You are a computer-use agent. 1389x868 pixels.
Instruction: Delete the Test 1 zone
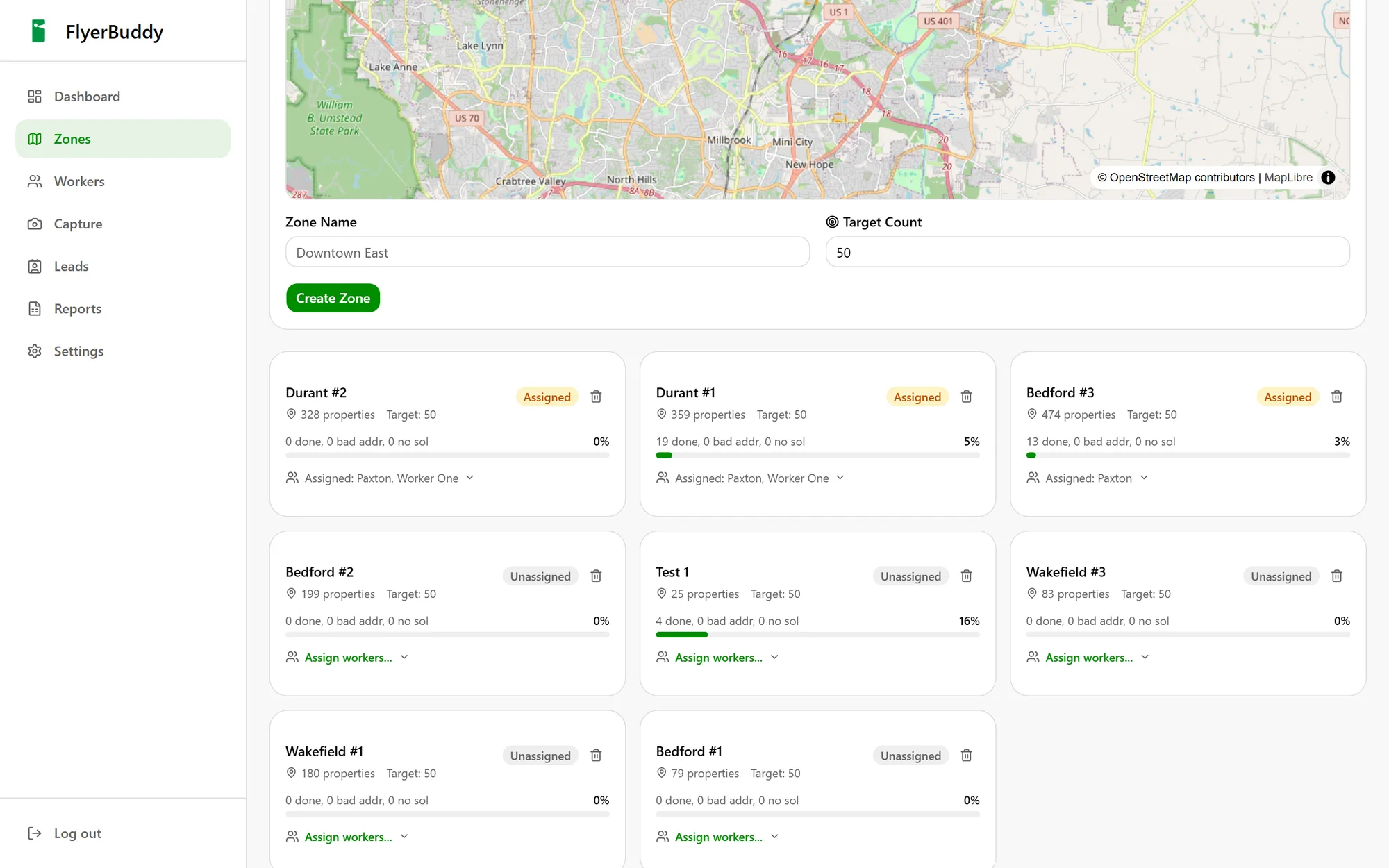(x=966, y=576)
